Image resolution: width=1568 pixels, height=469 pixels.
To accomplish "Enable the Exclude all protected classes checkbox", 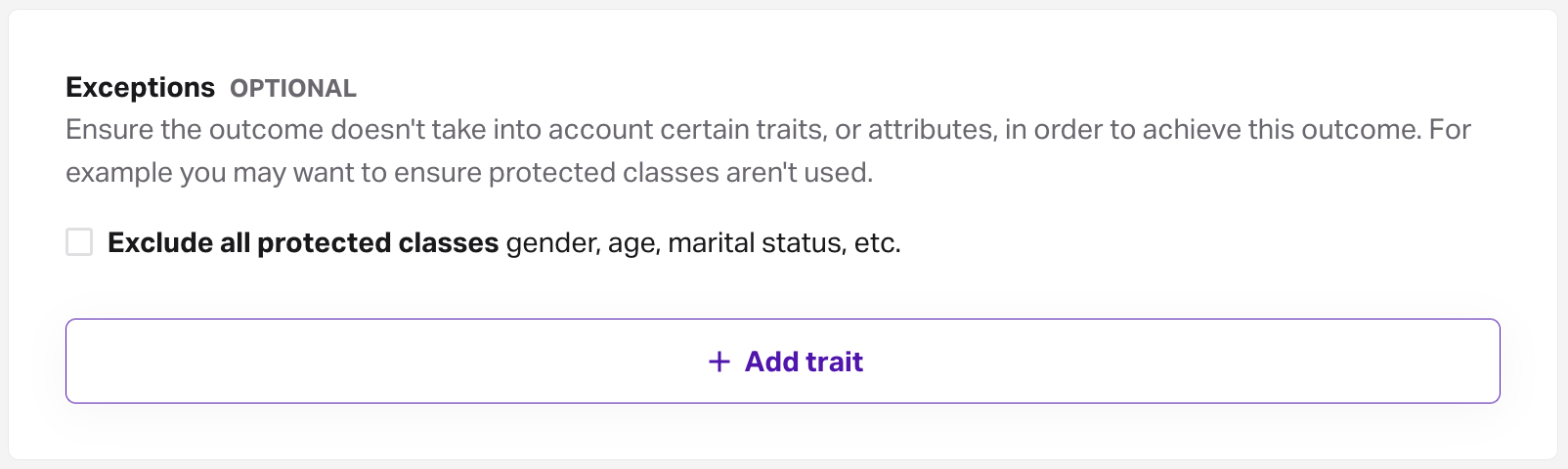I will tap(79, 242).
